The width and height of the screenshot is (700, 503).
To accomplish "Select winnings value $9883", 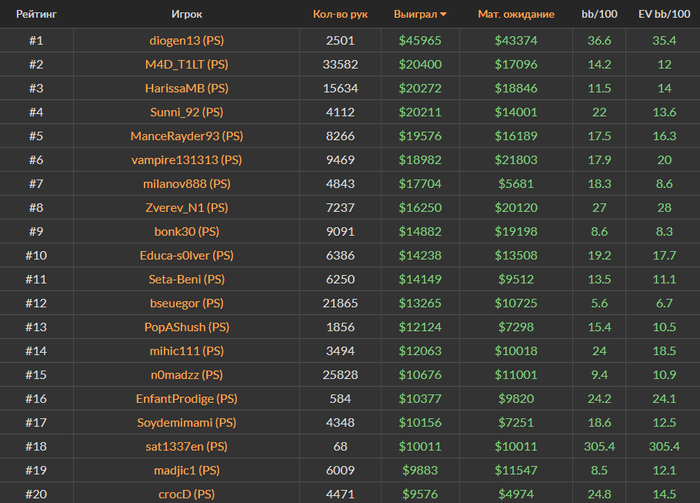I will 420,470.
